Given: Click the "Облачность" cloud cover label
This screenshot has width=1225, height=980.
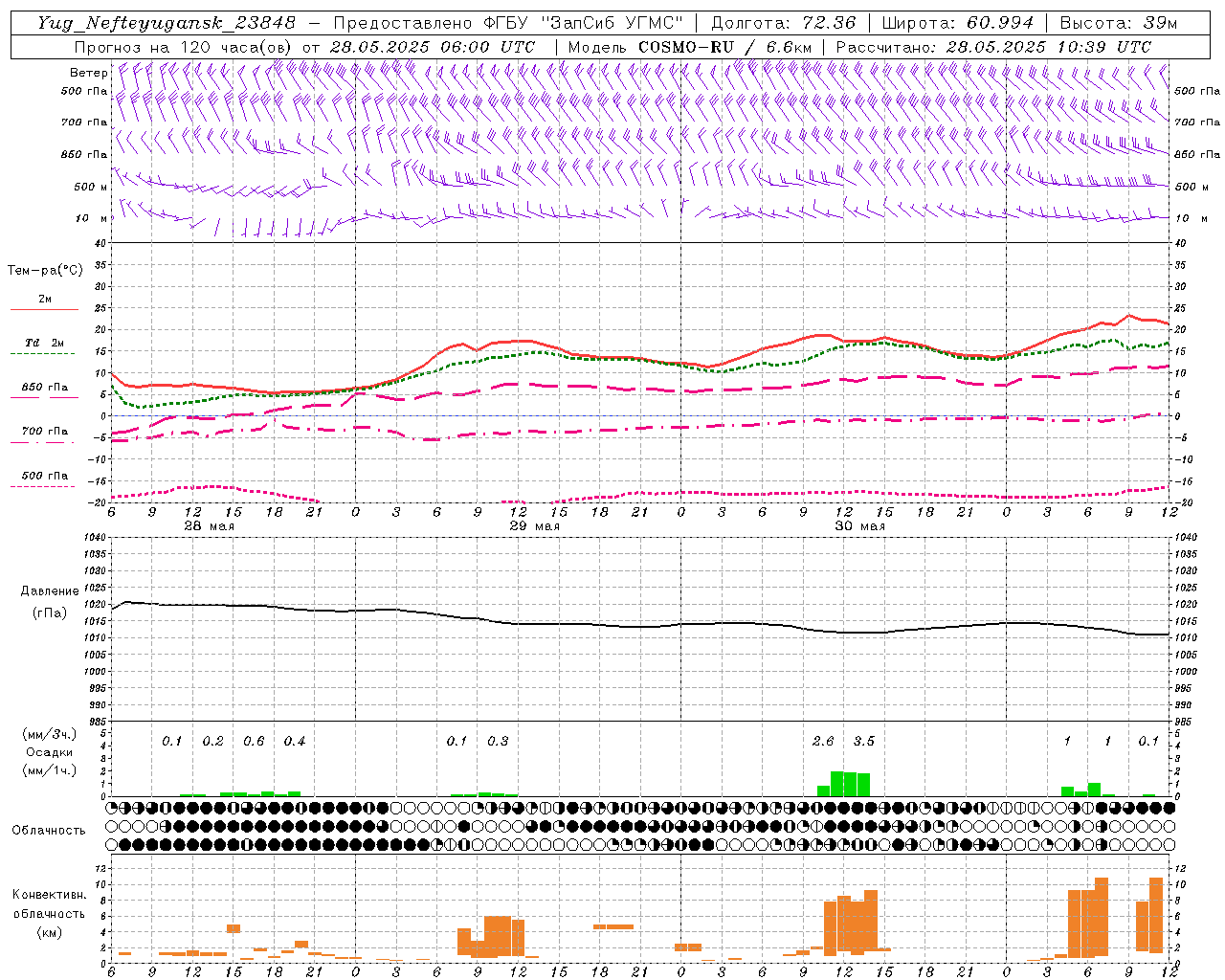Looking at the screenshot, I should [49, 830].
